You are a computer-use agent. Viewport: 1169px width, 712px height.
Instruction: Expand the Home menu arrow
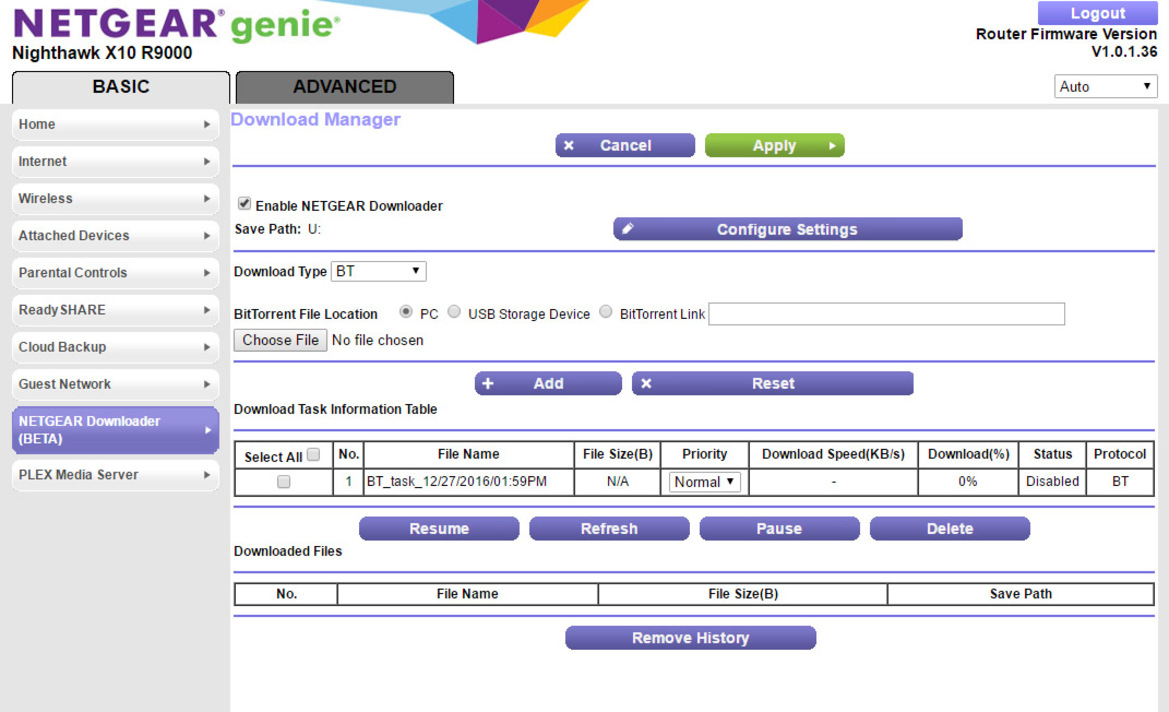click(x=207, y=125)
